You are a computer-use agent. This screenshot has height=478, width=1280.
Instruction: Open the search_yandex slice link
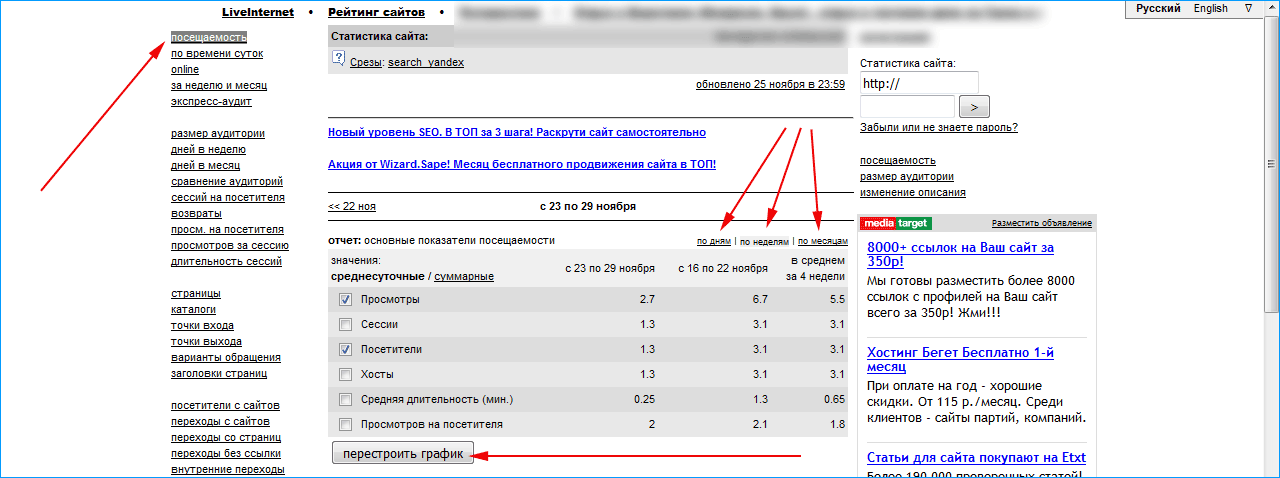tap(426, 62)
